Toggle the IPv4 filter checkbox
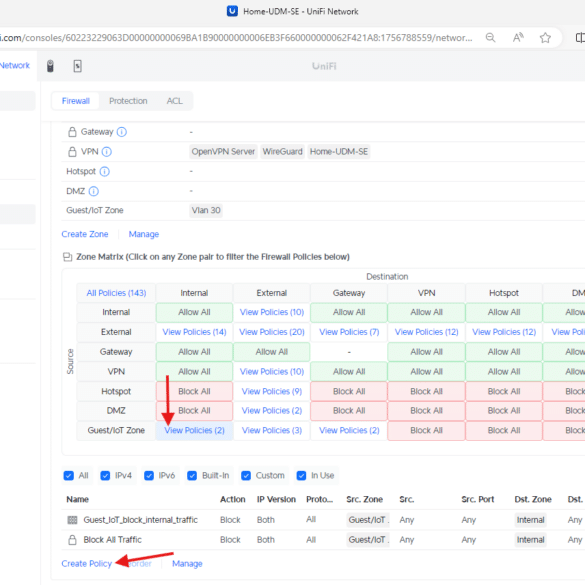The width and height of the screenshot is (585, 585). click(105, 476)
